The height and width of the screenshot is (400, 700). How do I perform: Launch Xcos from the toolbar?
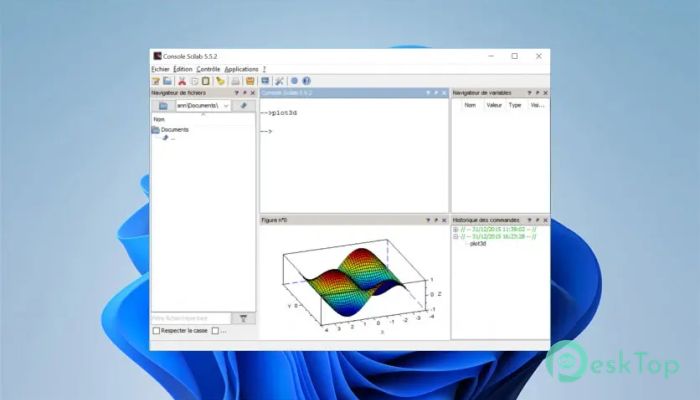(x=265, y=81)
